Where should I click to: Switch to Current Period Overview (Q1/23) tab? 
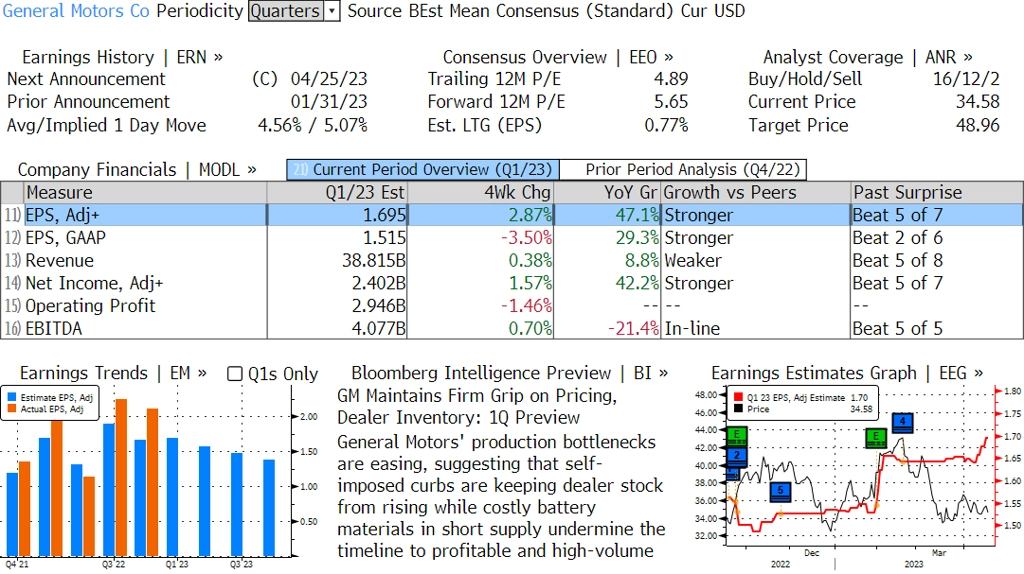click(x=423, y=170)
